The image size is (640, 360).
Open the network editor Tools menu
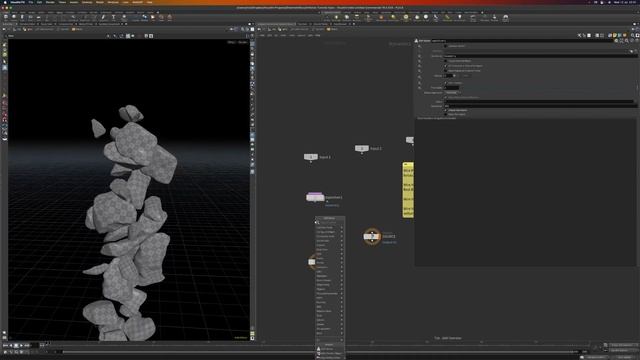[292, 36]
